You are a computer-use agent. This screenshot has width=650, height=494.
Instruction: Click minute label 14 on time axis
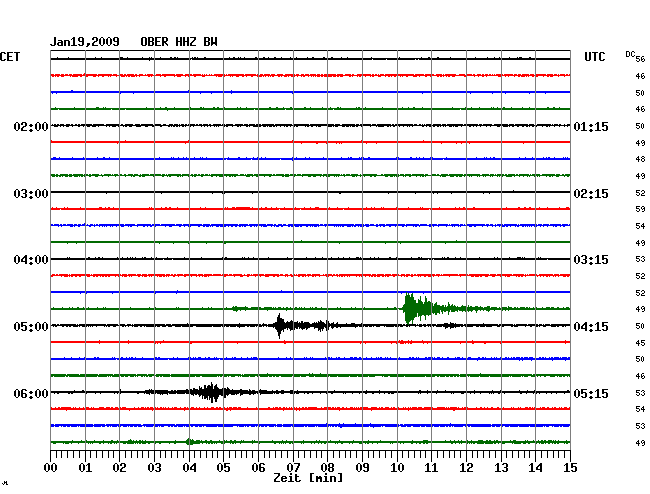pos(535,468)
